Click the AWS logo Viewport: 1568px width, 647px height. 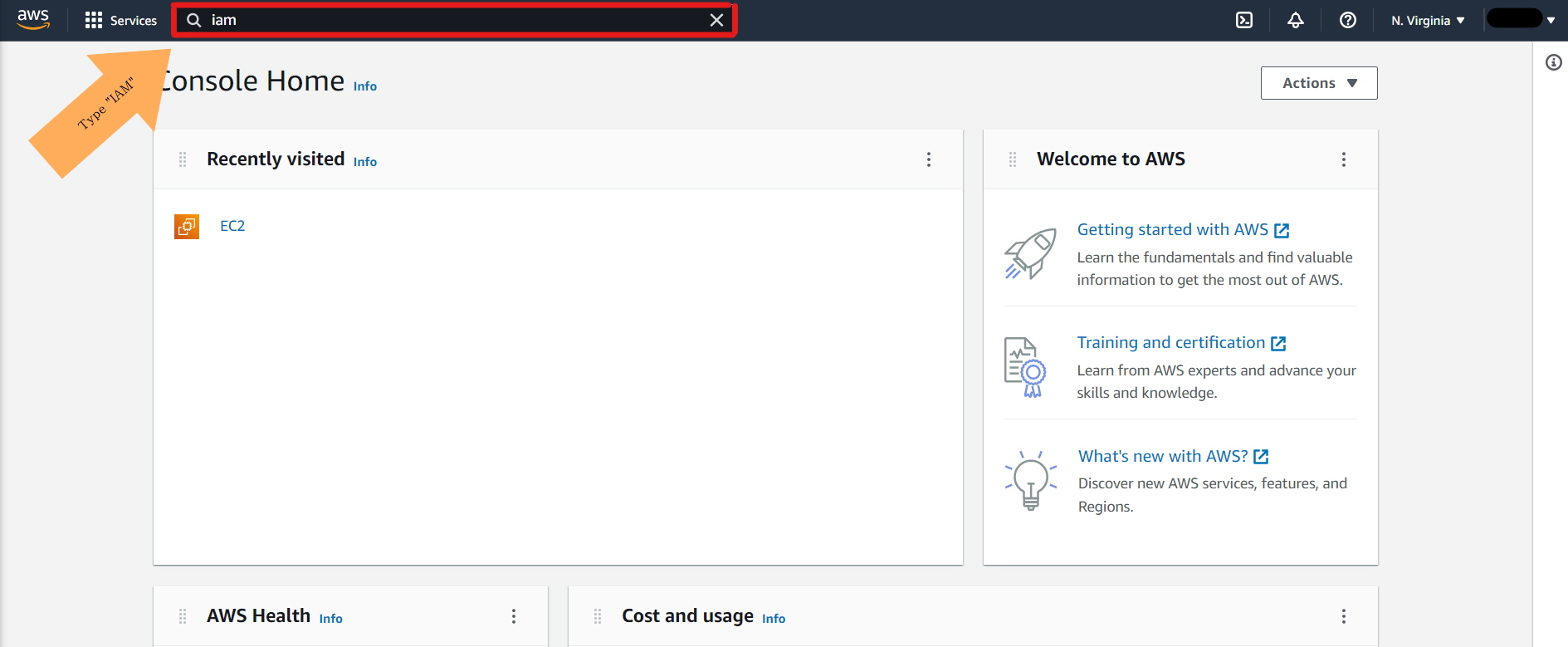click(33, 19)
